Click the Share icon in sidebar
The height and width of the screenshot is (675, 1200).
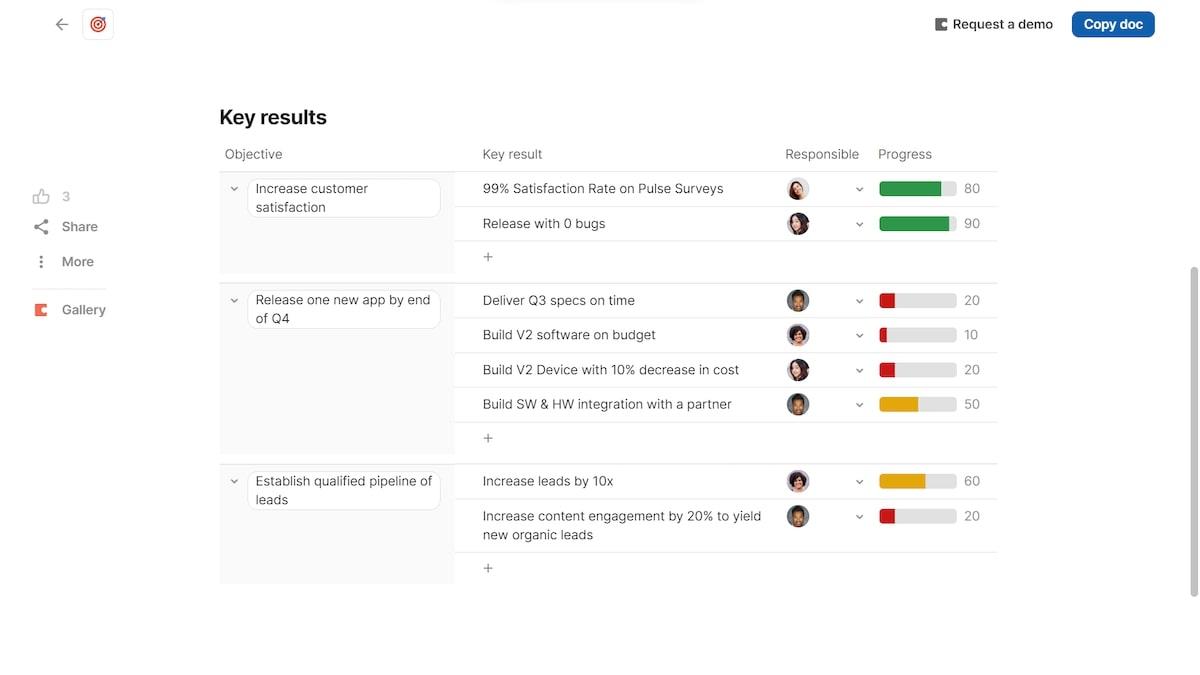click(41, 227)
